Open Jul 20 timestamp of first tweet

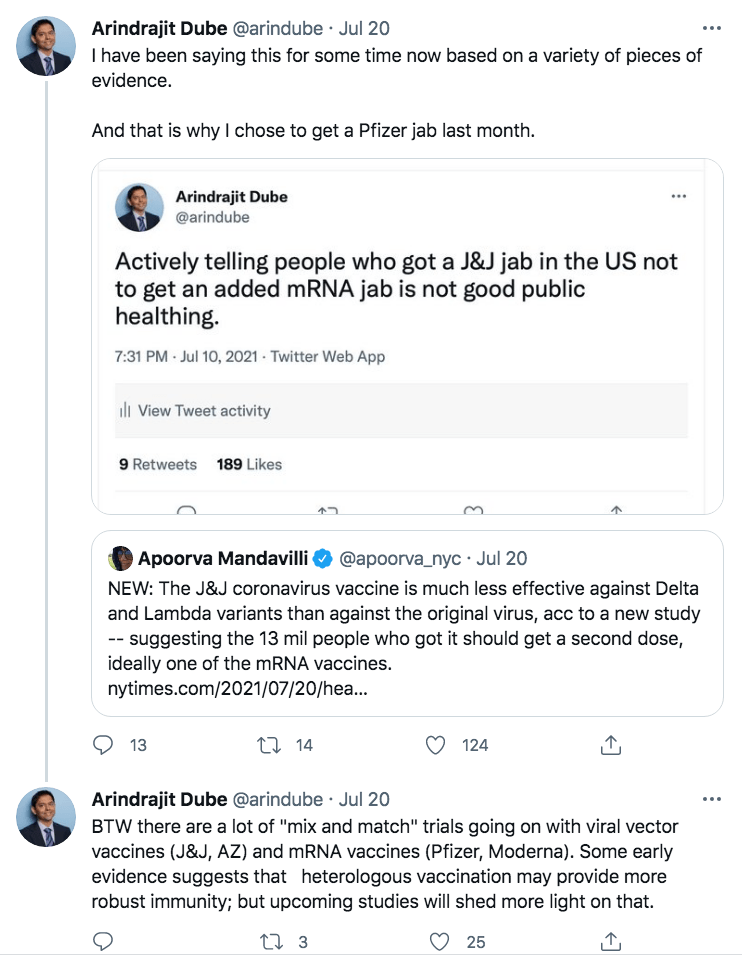(x=364, y=28)
